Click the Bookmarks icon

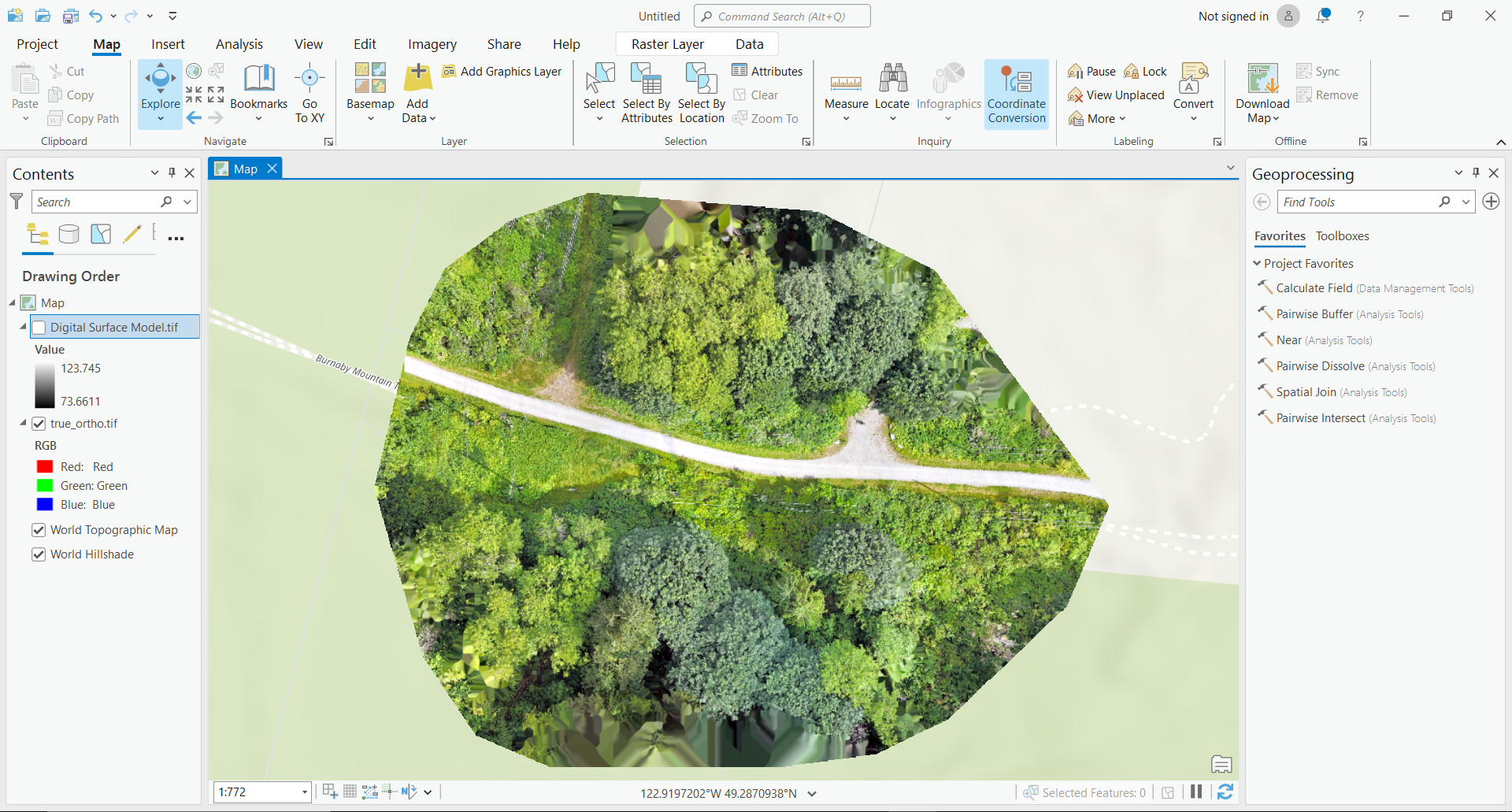pyautogui.click(x=258, y=79)
